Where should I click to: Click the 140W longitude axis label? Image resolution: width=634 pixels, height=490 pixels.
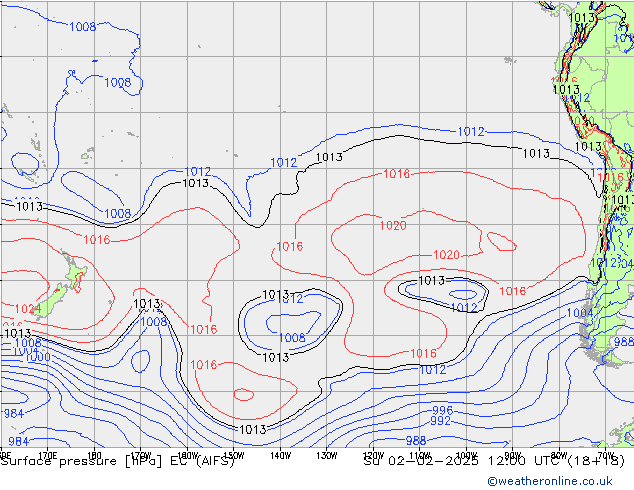[281, 456]
